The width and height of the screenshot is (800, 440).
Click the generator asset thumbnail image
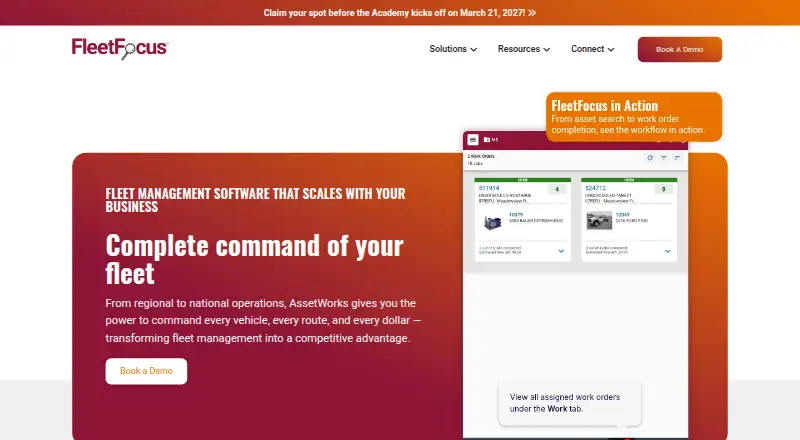pyautogui.click(x=492, y=223)
